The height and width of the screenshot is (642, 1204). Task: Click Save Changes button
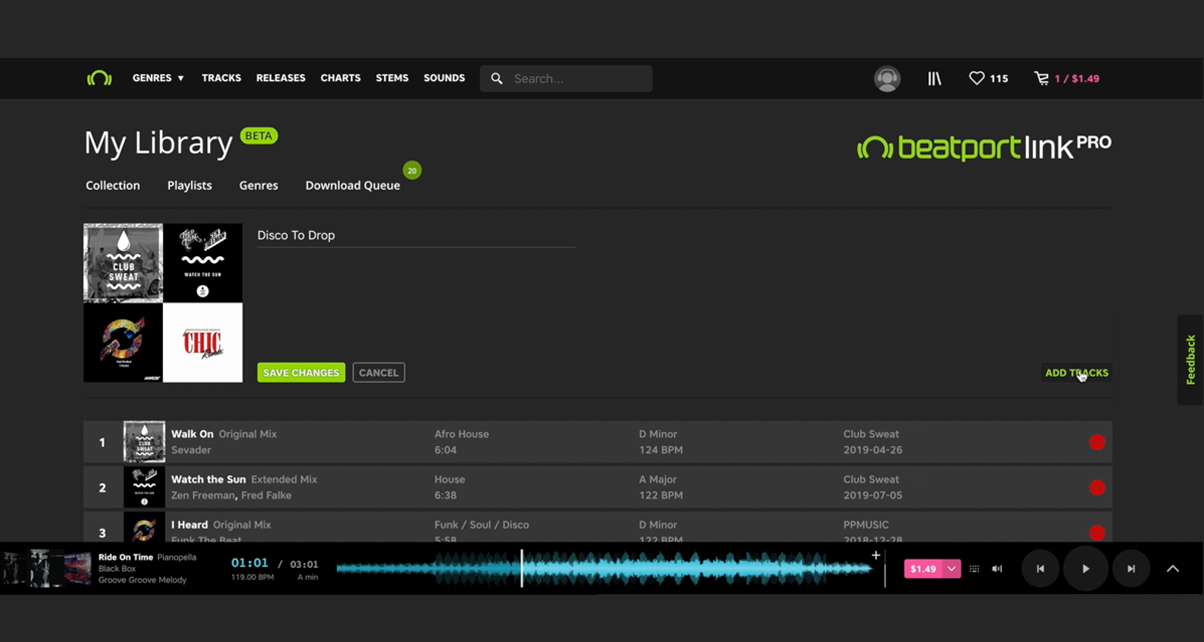pyautogui.click(x=301, y=372)
